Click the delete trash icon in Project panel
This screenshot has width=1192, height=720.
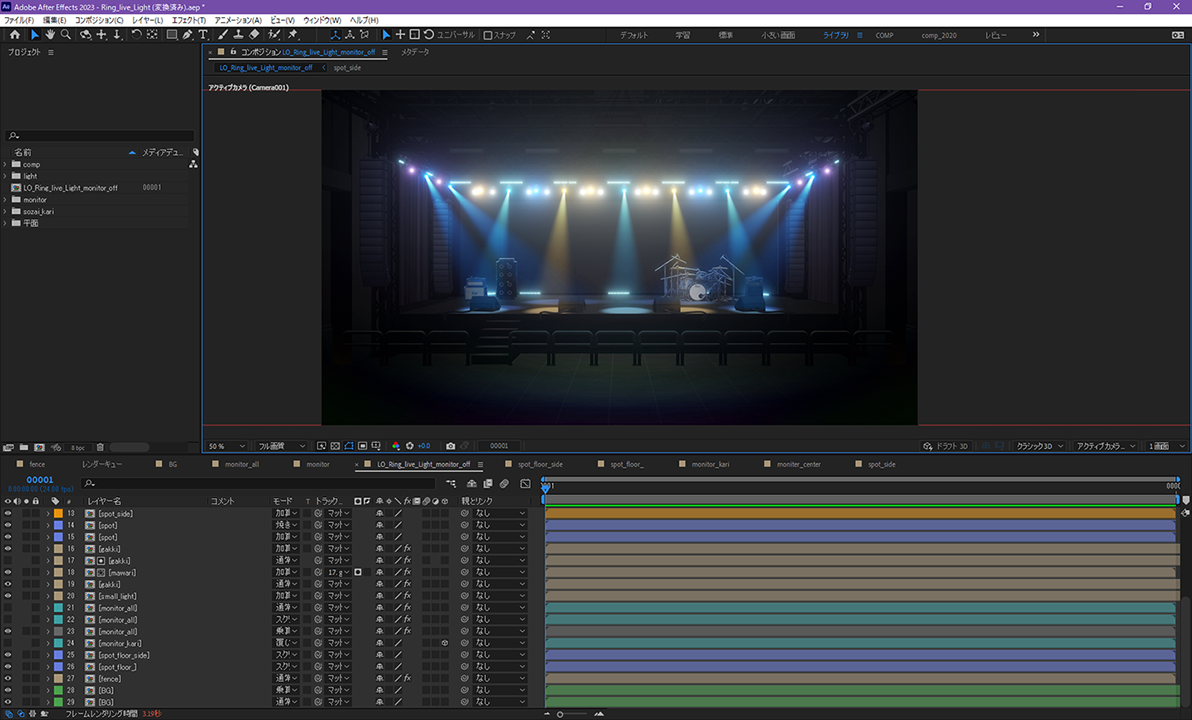pyautogui.click(x=100, y=448)
